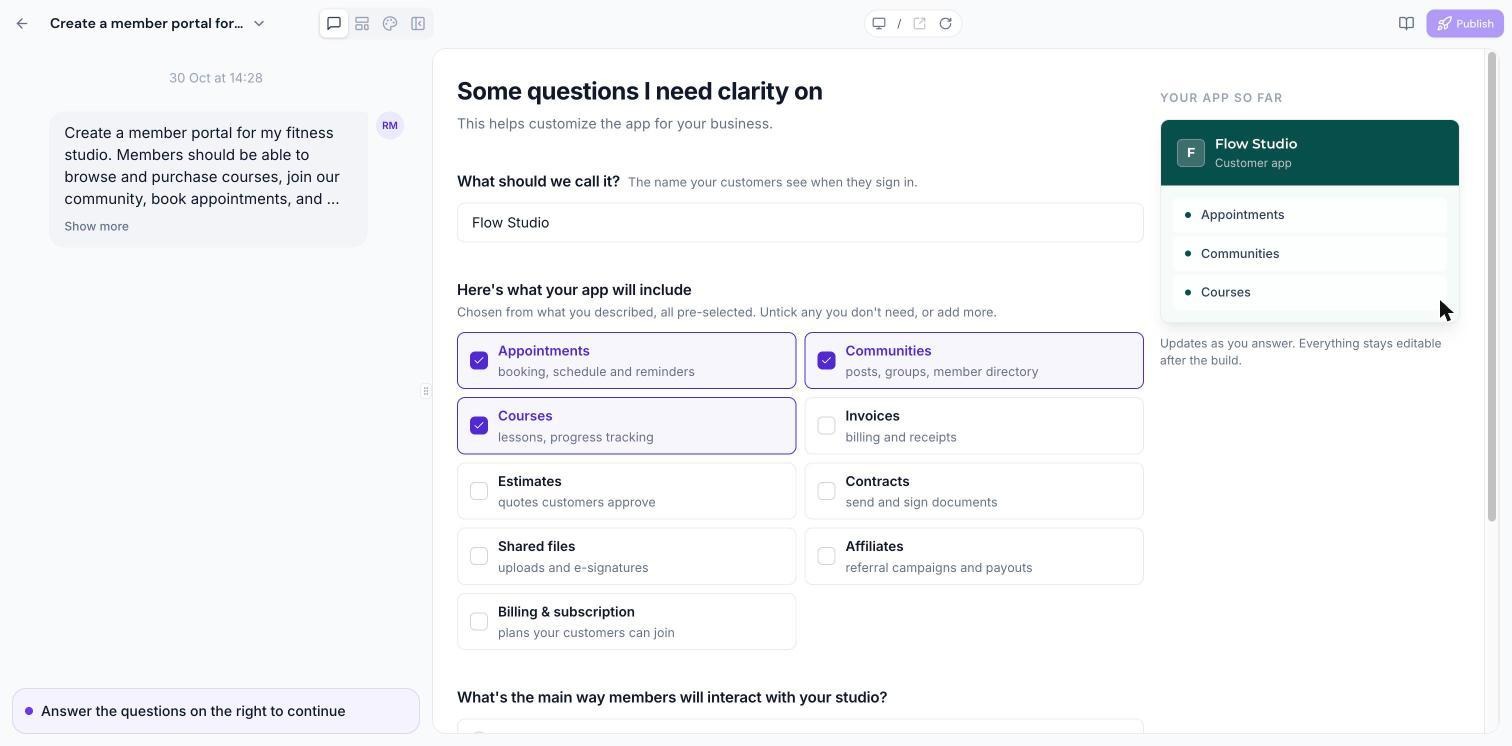Click Courses in the app preview list
Image resolution: width=1512 pixels, height=746 pixels.
[x=1310, y=292]
